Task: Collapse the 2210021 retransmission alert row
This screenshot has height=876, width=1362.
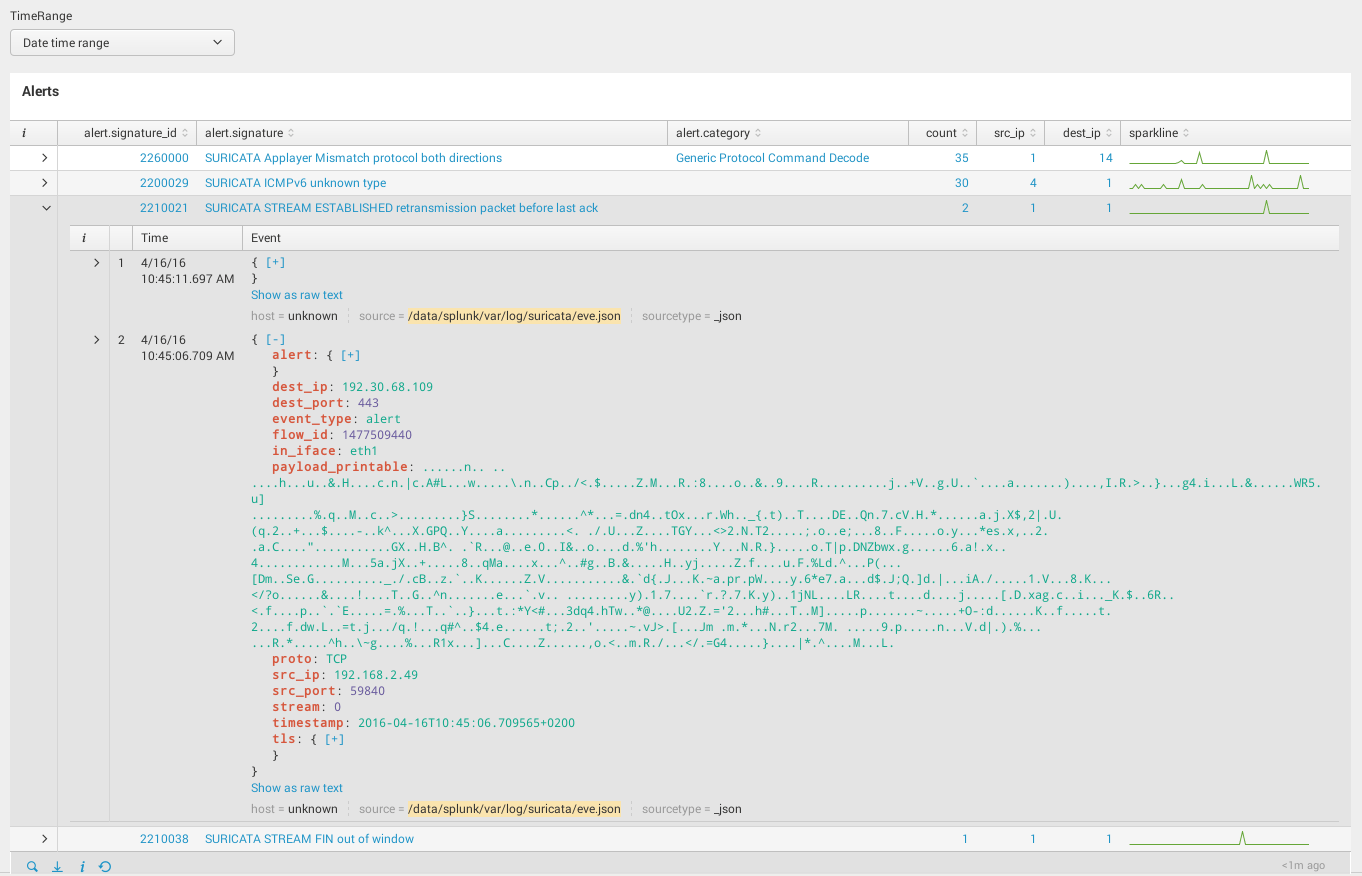Action: 44,207
